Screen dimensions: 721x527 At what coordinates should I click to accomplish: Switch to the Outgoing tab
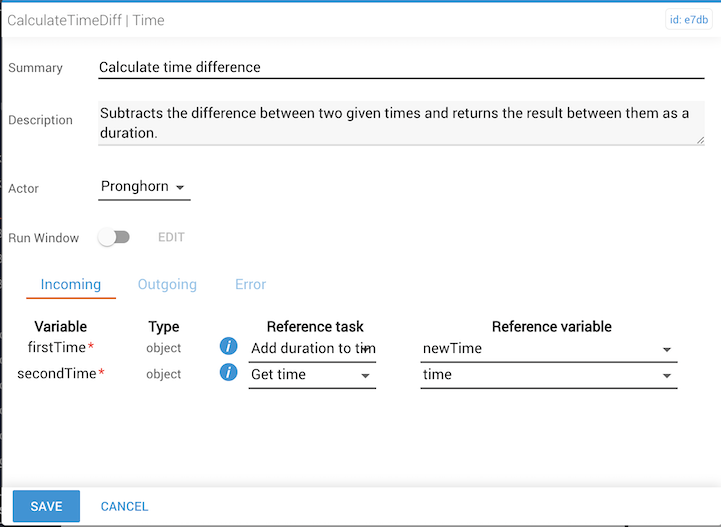pos(167,284)
